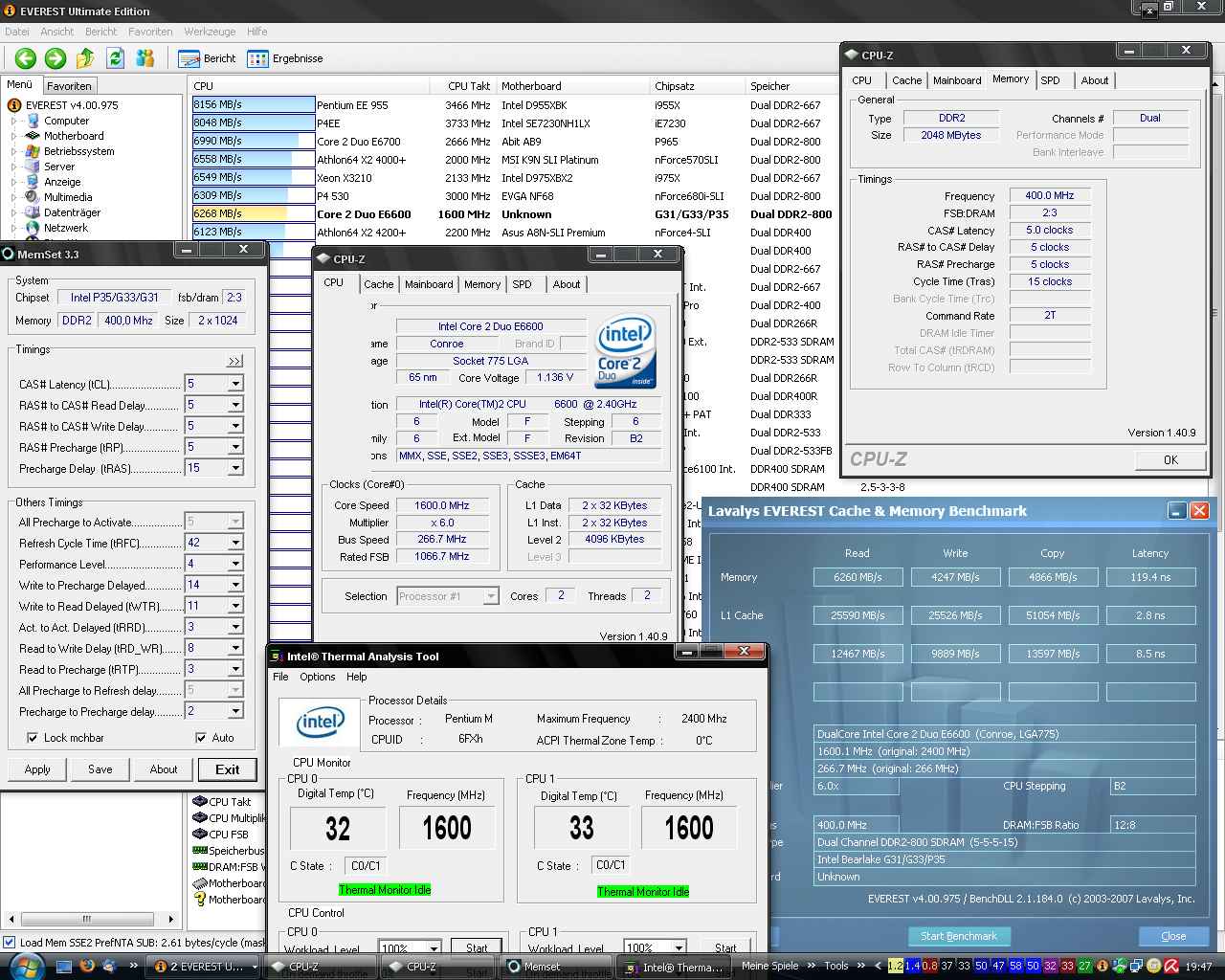Click Apply button in MemSet
Screen dimensions: 1225x980
(x=37, y=769)
